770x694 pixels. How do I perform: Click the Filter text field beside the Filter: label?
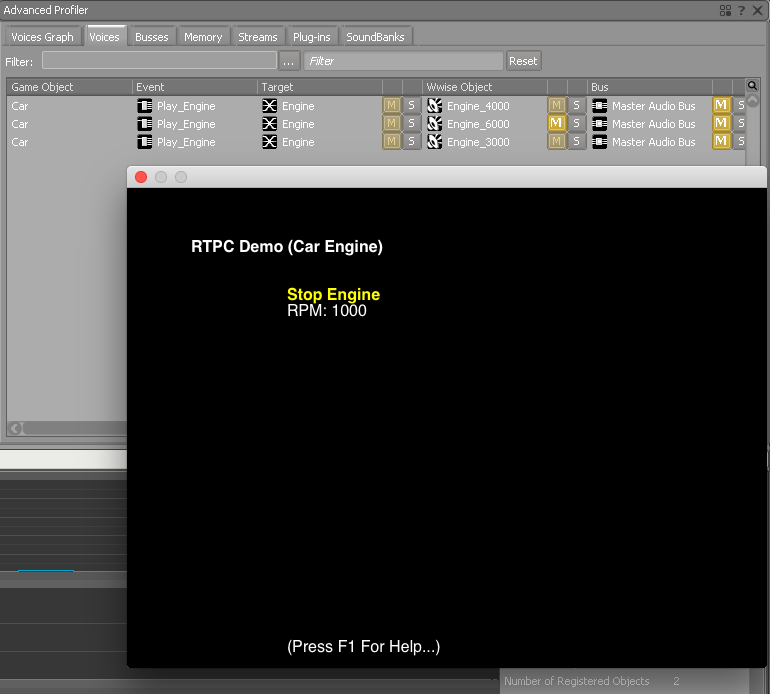coord(159,61)
